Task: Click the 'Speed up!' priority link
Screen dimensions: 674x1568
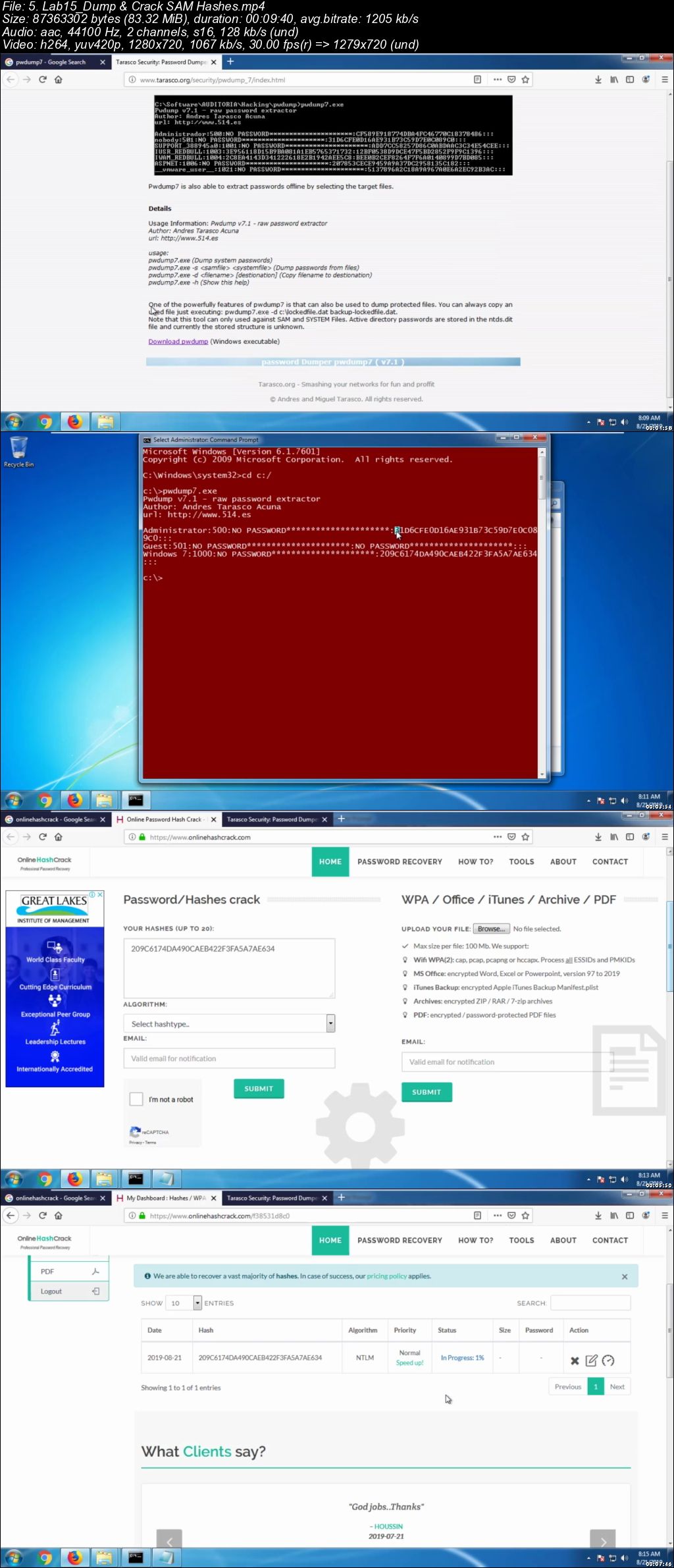Action: pyautogui.click(x=409, y=1363)
